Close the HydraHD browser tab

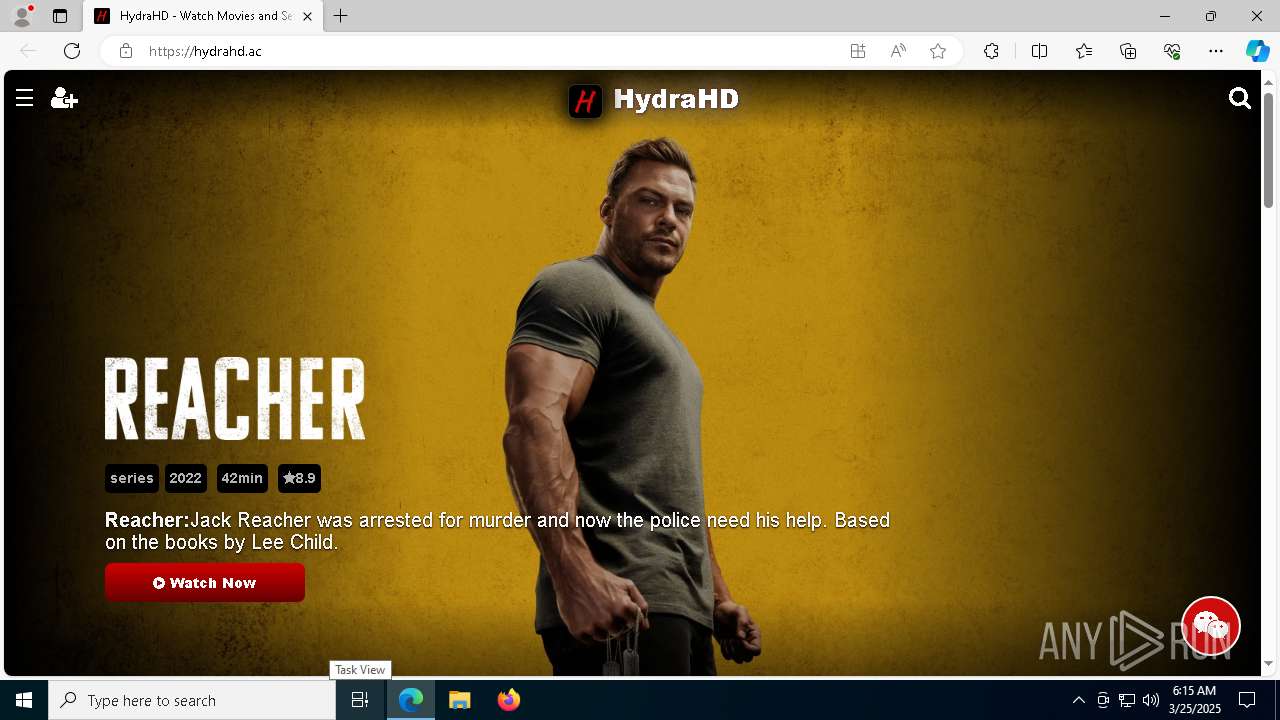click(307, 16)
